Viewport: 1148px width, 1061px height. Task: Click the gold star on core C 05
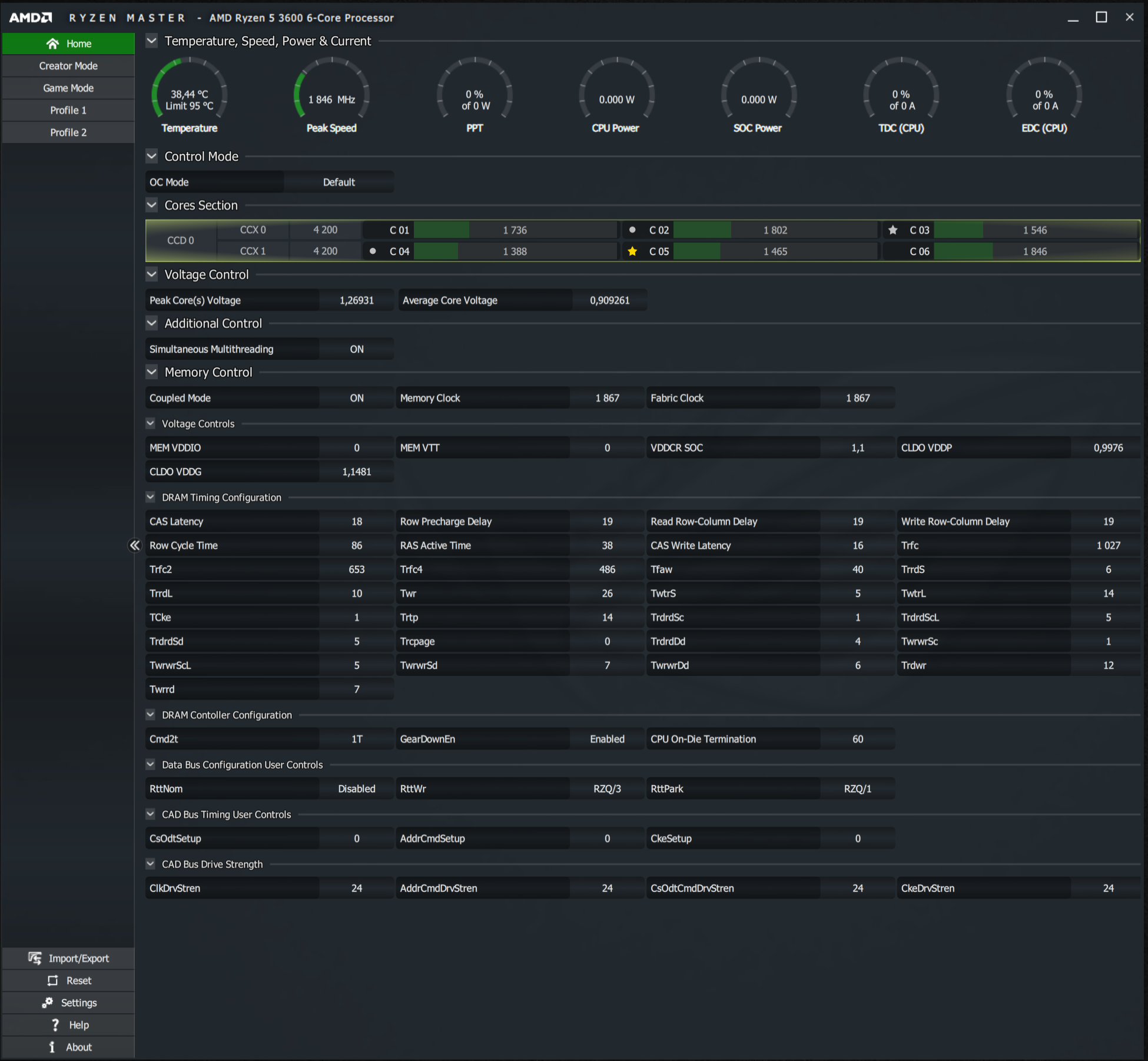632,251
